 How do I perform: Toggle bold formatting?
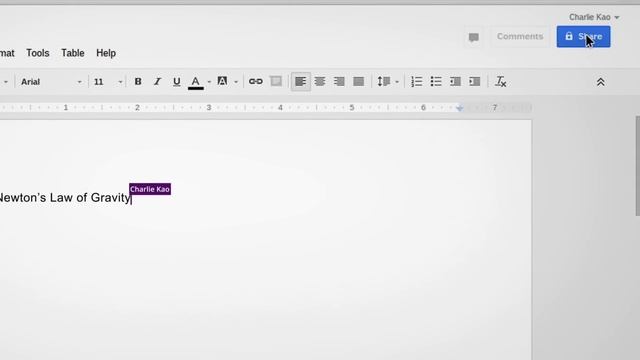(x=138, y=82)
